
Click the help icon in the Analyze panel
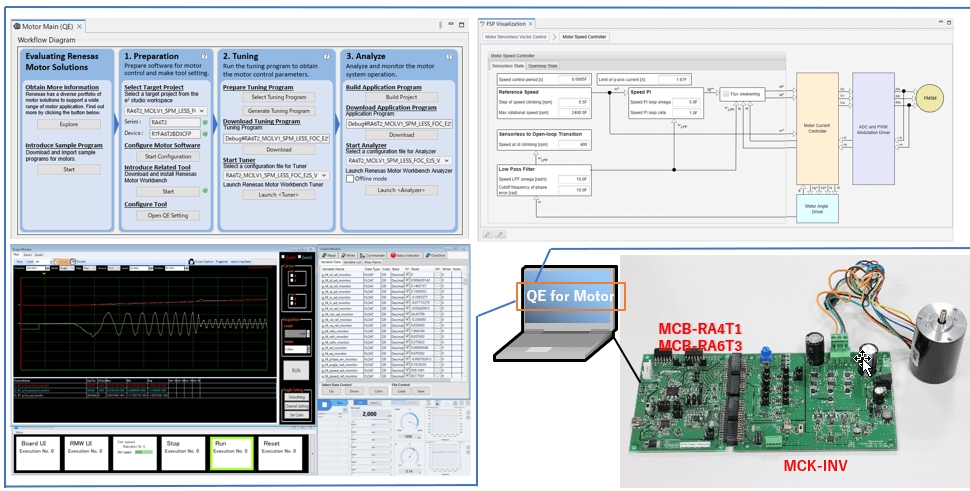pyautogui.click(x=449, y=57)
